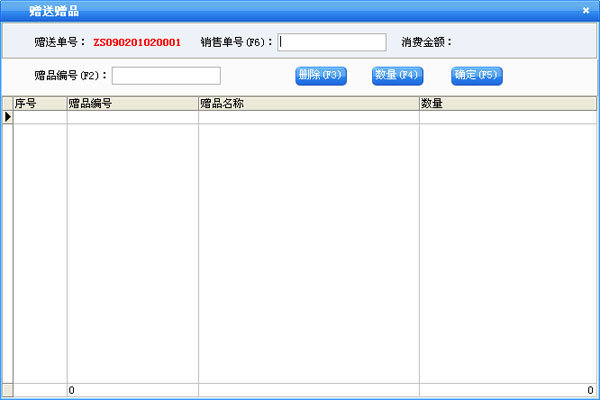This screenshot has height=400, width=600.
Task: Click the 赠品名称 column header
Action: 308,103
